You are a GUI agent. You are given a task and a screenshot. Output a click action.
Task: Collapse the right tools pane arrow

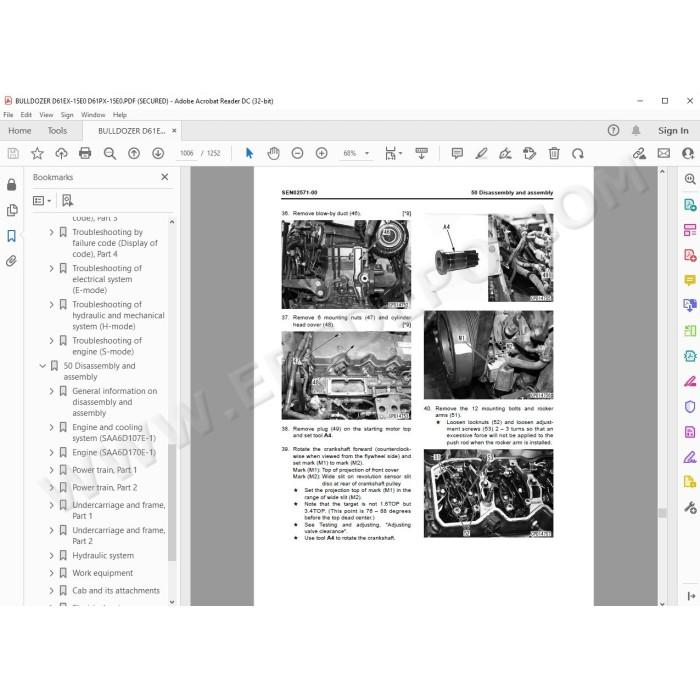click(x=691, y=596)
